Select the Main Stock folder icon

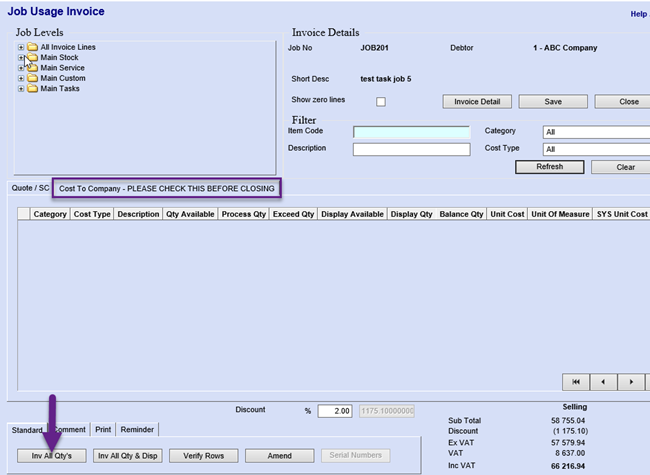click(33, 58)
